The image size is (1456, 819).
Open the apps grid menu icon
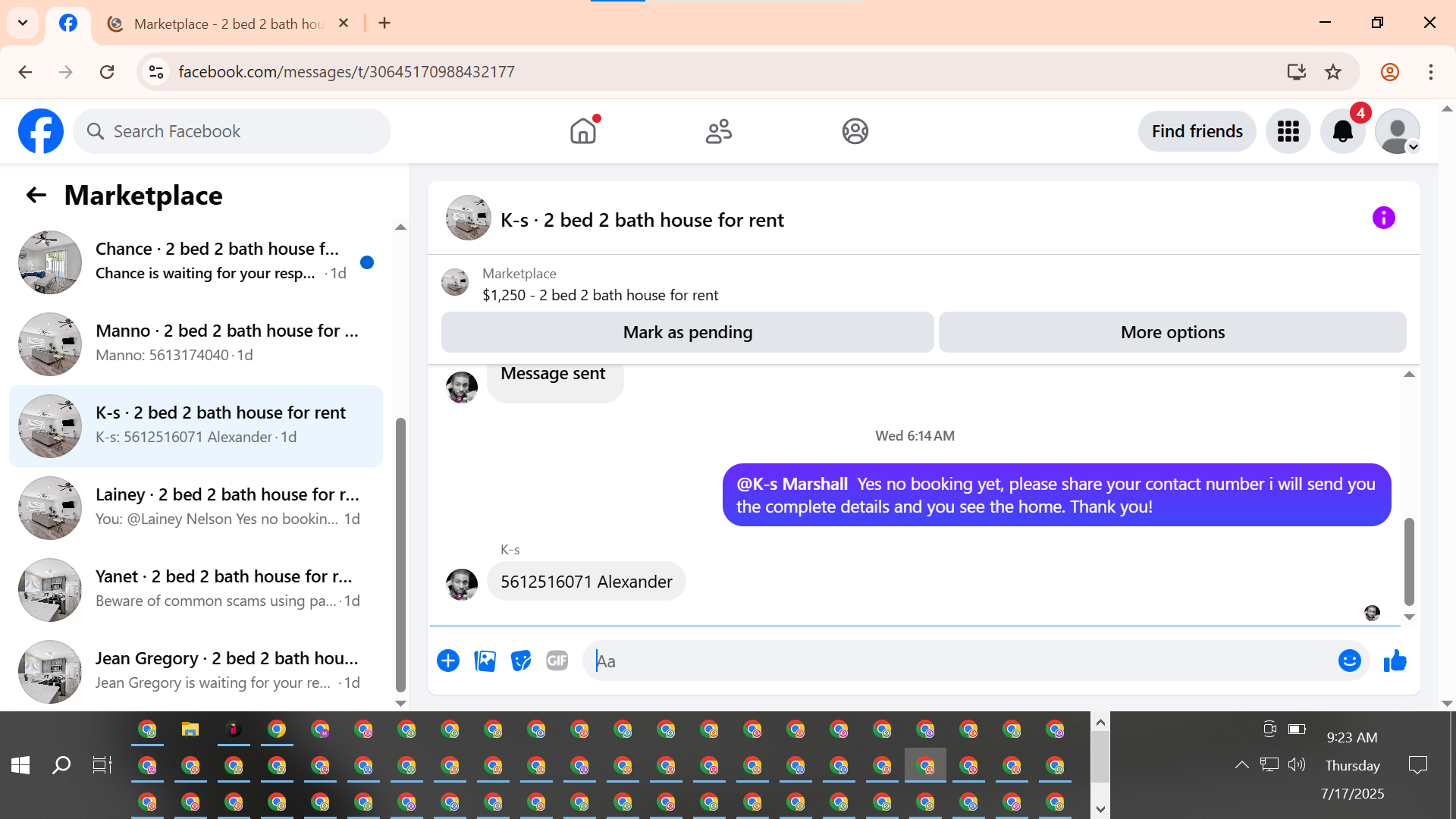pos(1288,131)
